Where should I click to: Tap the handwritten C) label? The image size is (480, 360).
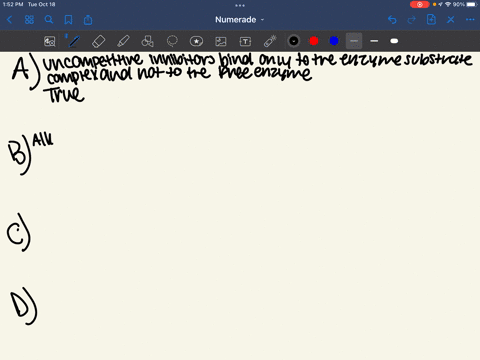[x=19, y=232]
